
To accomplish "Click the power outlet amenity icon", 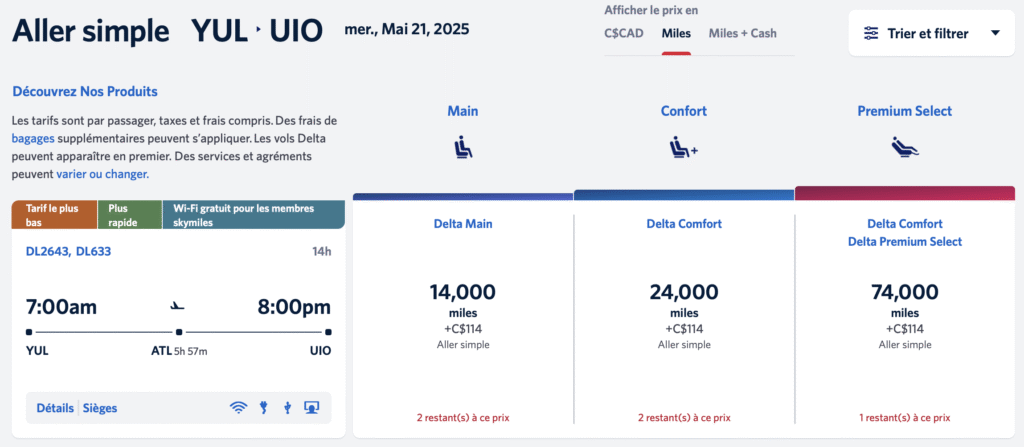I will pyautogui.click(x=263, y=407).
